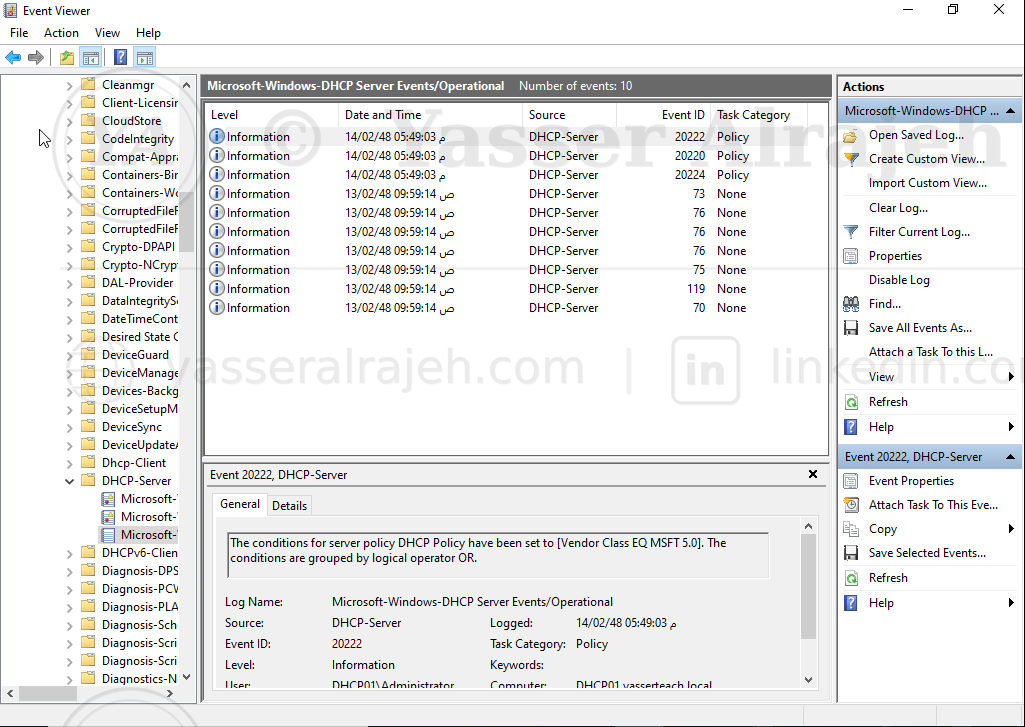Click the Save All Events As disk icon
This screenshot has width=1025, height=727.
pyautogui.click(x=850, y=328)
